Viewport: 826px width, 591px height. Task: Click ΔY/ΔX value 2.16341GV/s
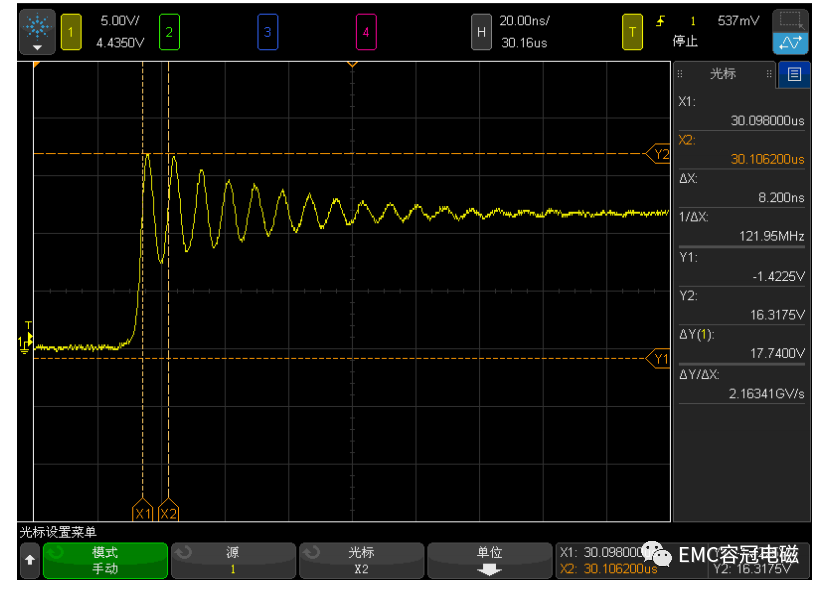coord(766,394)
